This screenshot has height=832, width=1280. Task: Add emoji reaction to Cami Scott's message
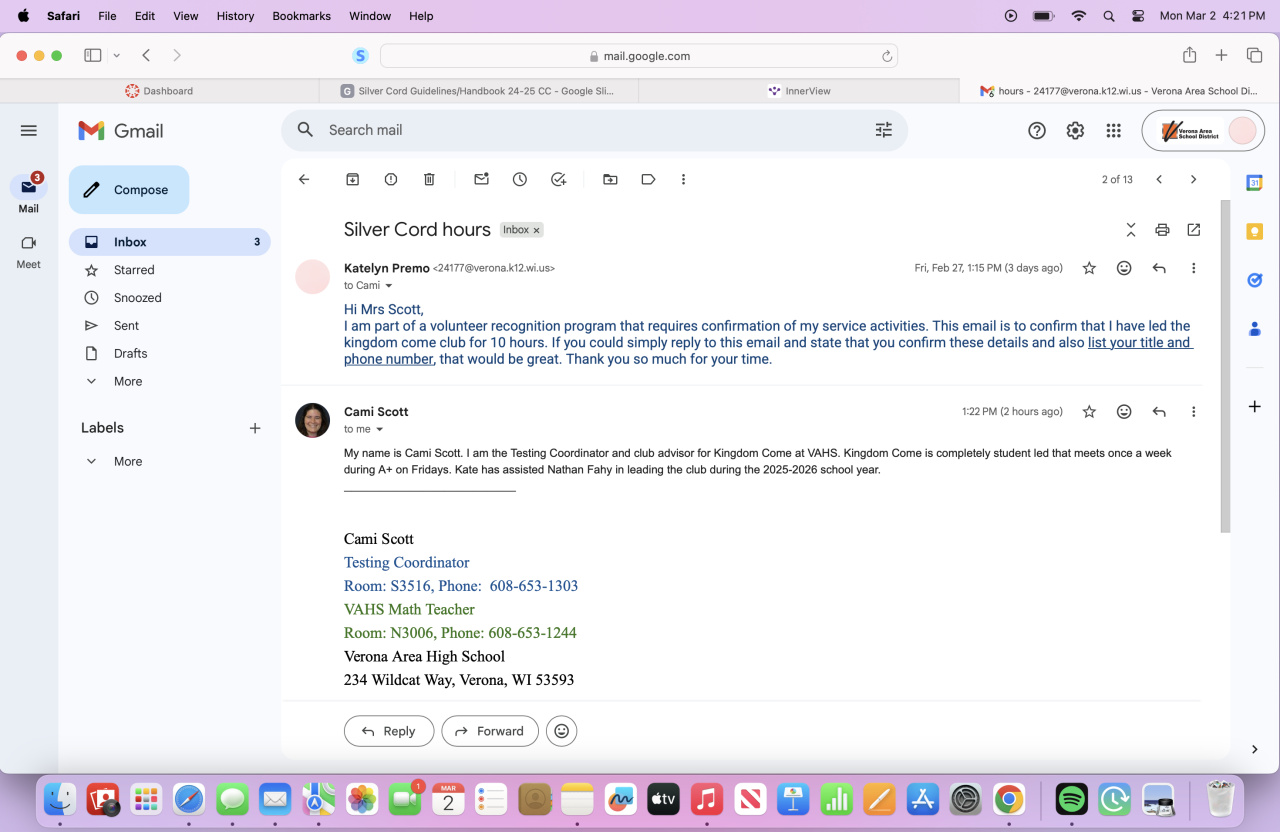pyautogui.click(x=1124, y=412)
